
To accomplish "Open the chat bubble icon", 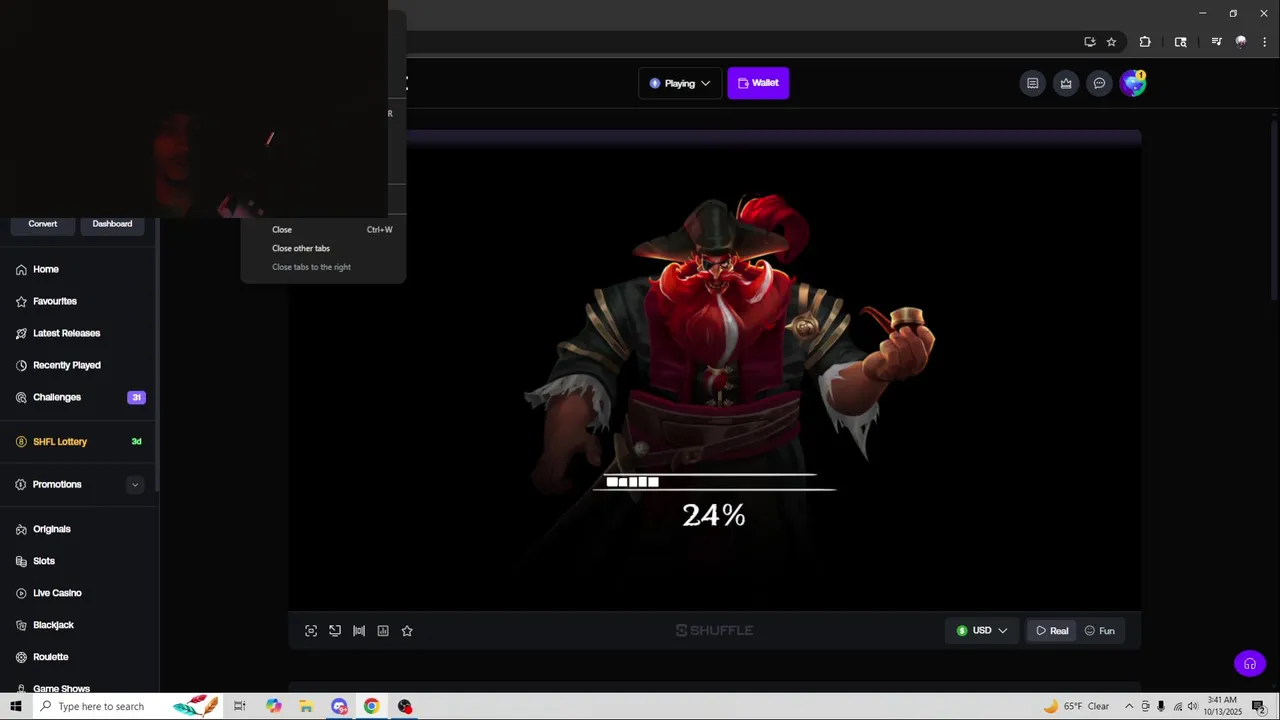I will pos(1099,83).
